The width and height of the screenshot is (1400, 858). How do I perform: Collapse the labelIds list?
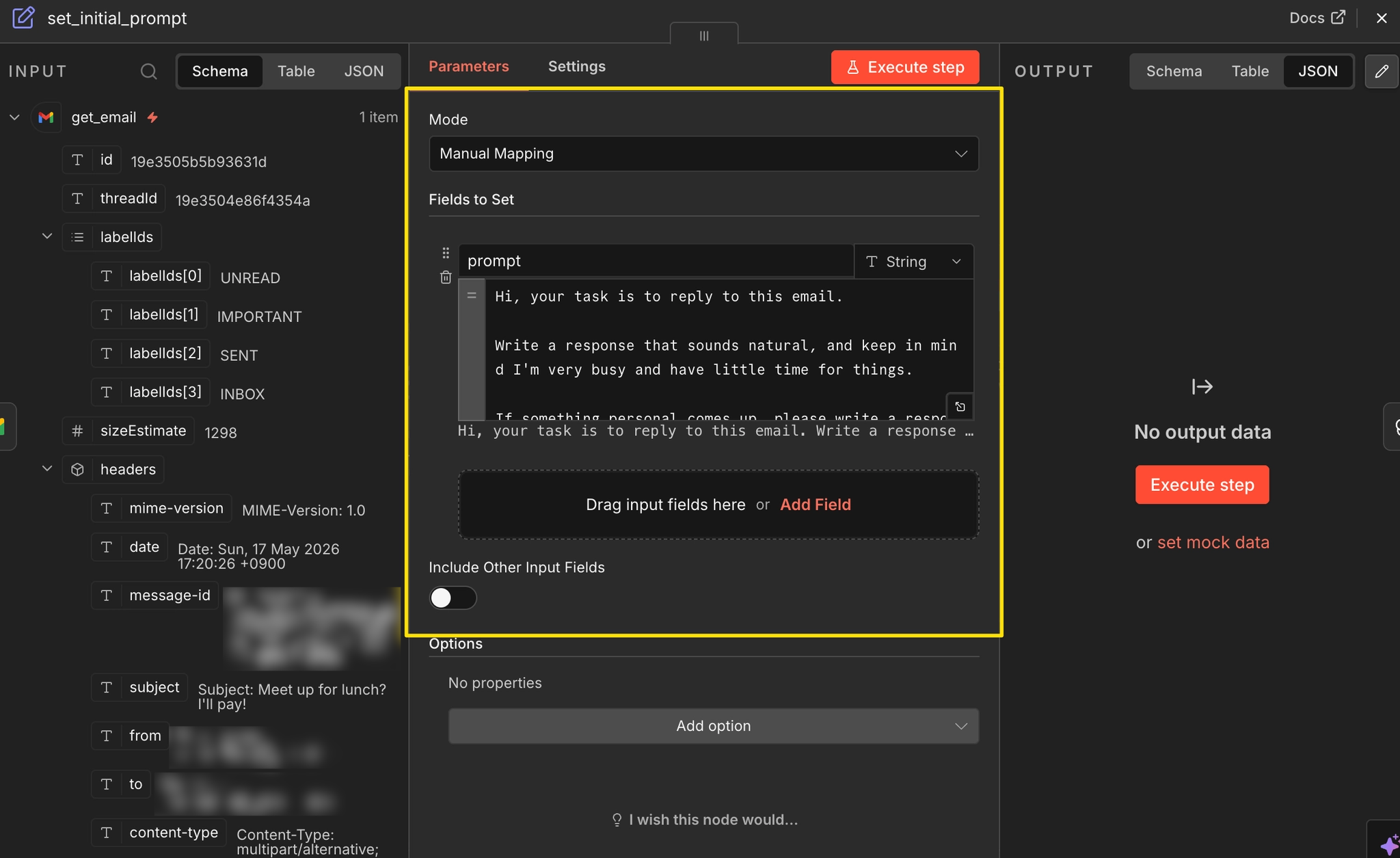[47, 237]
